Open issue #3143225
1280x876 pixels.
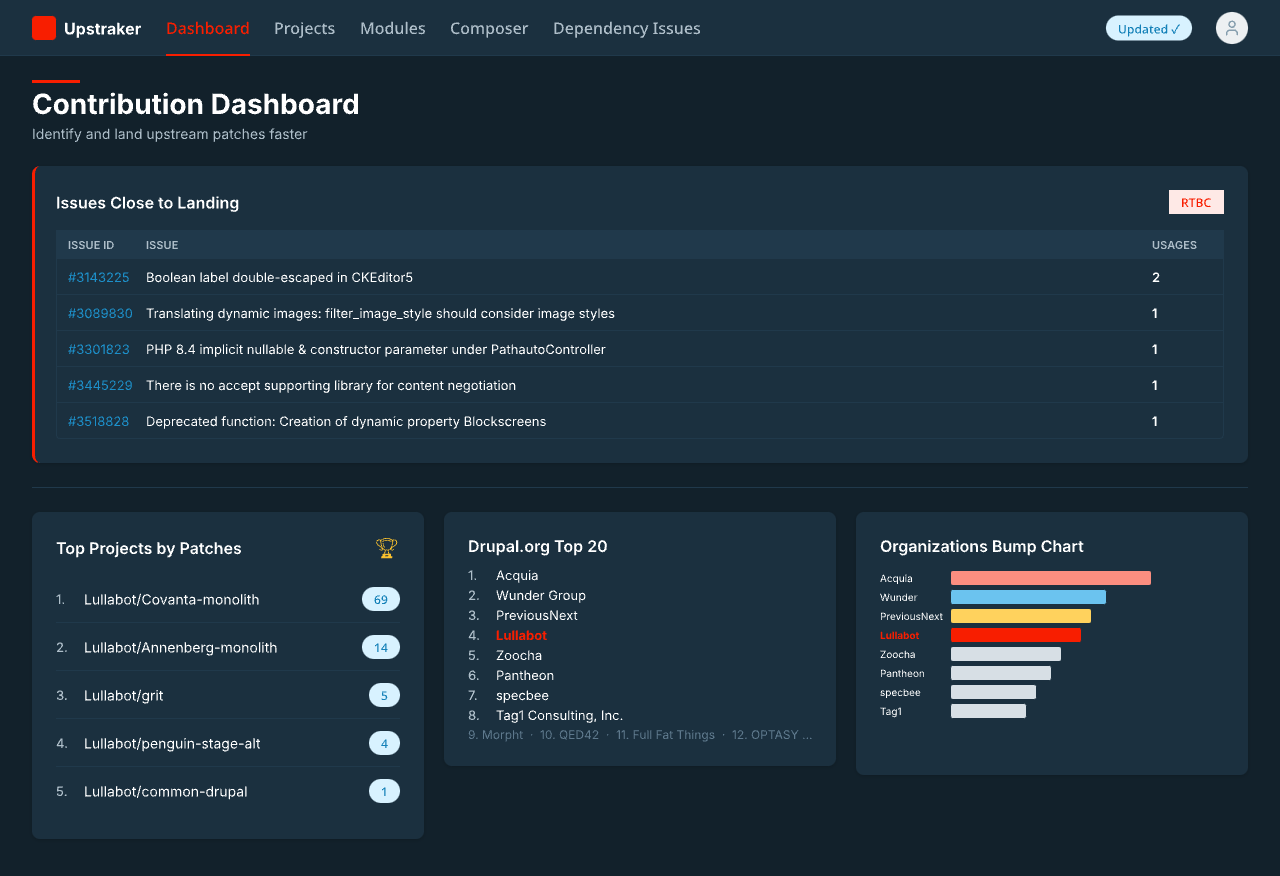(98, 277)
